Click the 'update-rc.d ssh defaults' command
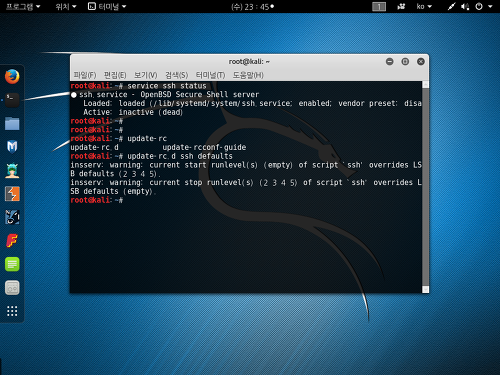Viewport: 500px width, 375px height. tap(180, 156)
